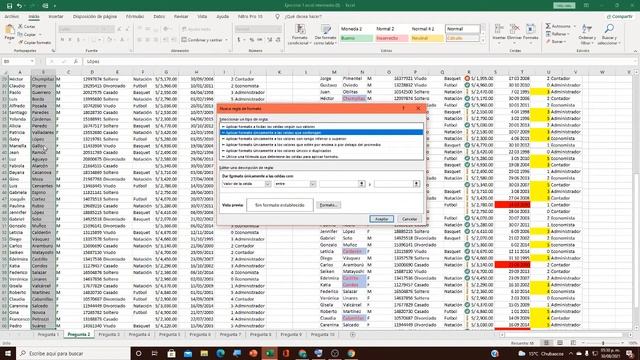Click the Insertar celdas icon
Viewport: 640px width, 360px height.
(499, 29)
